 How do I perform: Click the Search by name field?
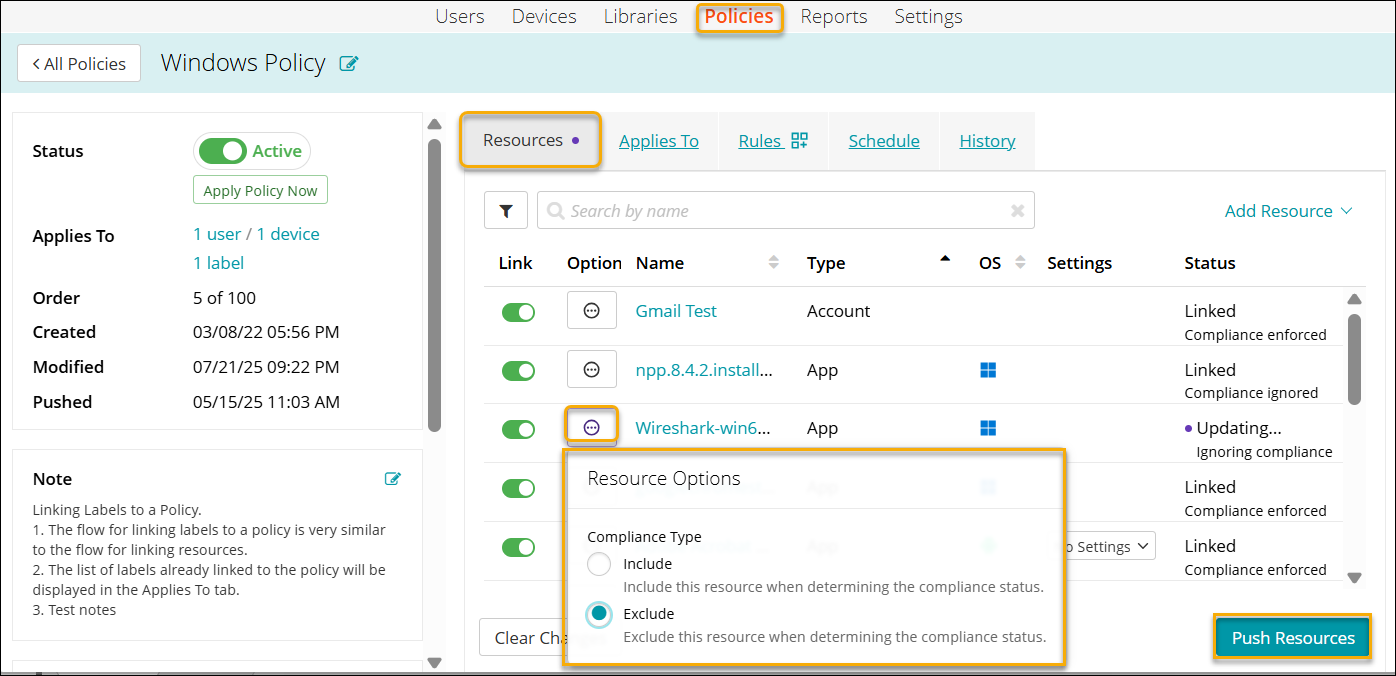(780, 211)
